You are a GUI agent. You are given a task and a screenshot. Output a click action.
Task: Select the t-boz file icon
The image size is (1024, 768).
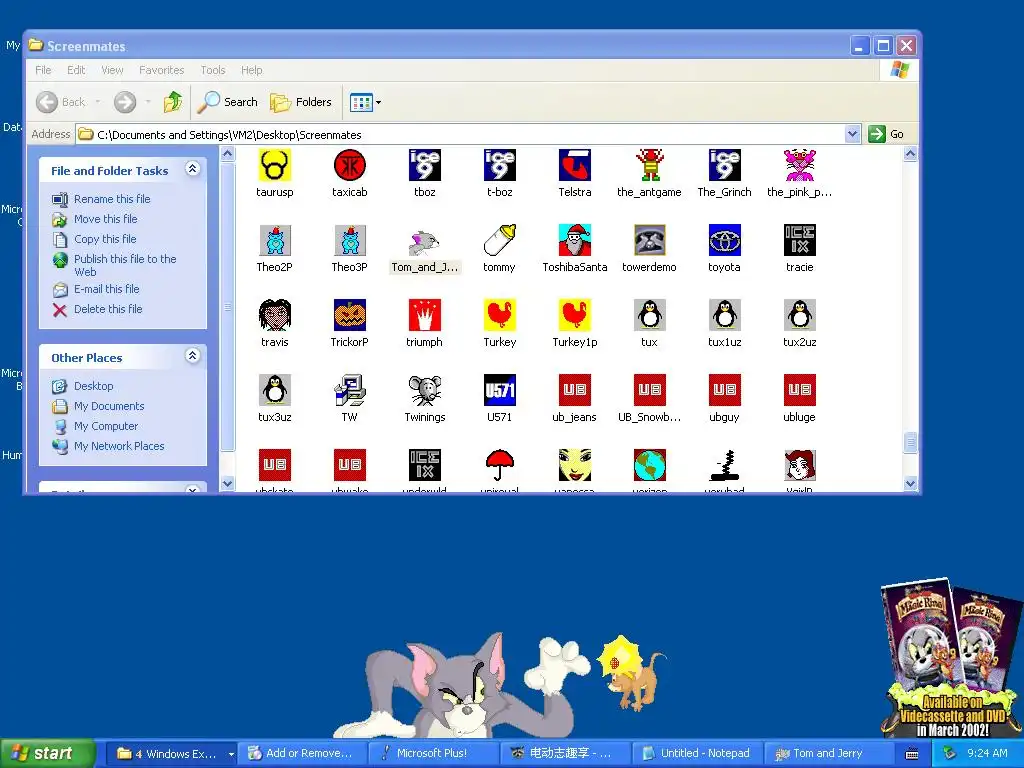(x=500, y=165)
